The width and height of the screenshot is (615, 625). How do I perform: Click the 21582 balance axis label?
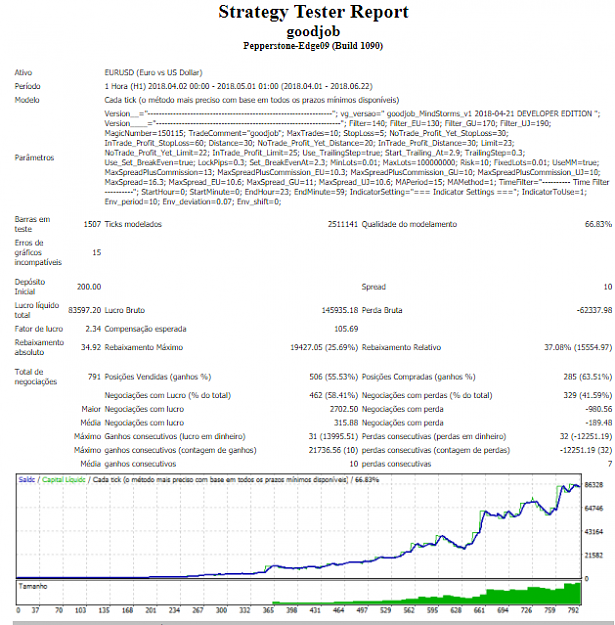click(593, 555)
